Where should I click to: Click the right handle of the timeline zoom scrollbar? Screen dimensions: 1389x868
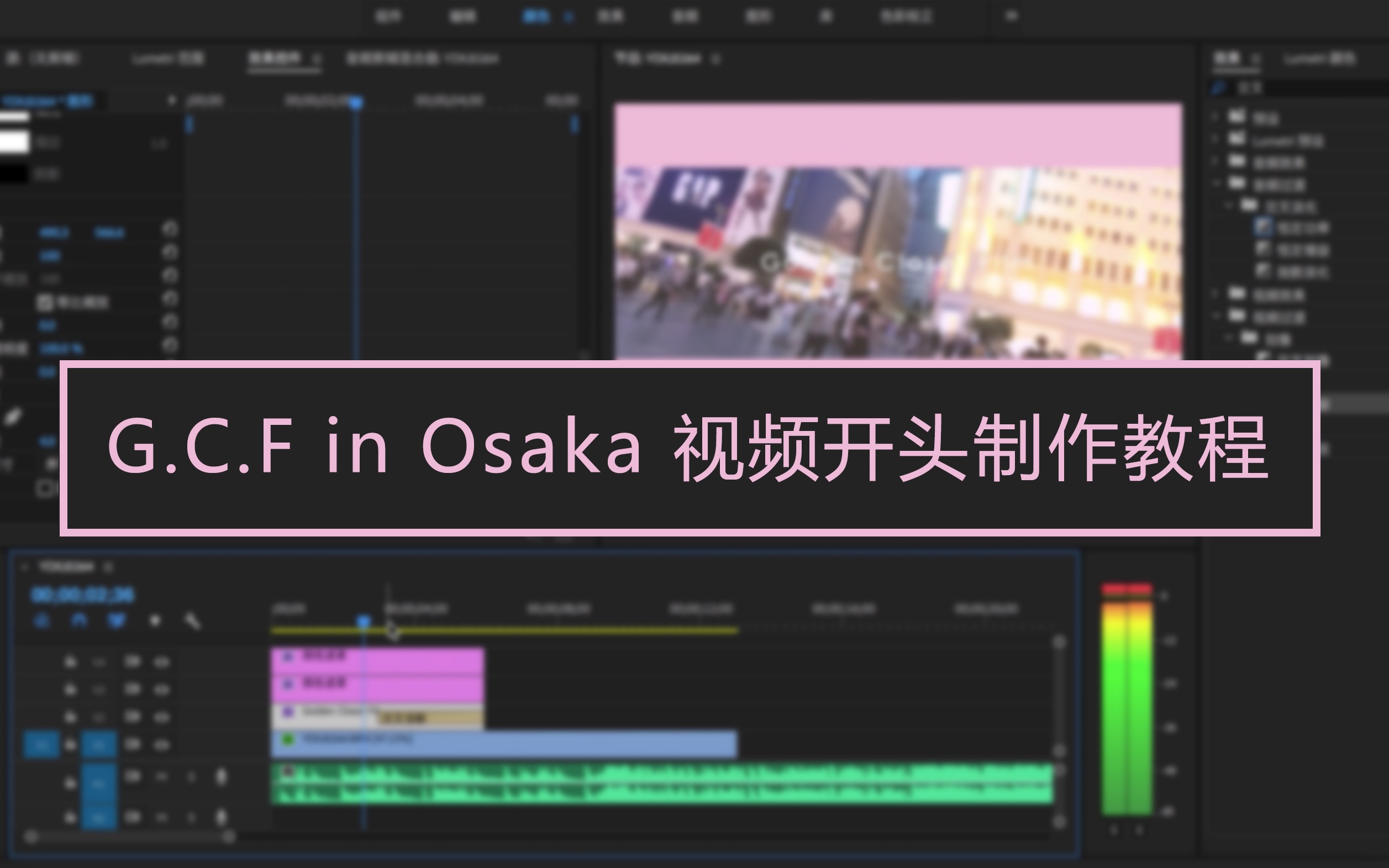[228, 837]
